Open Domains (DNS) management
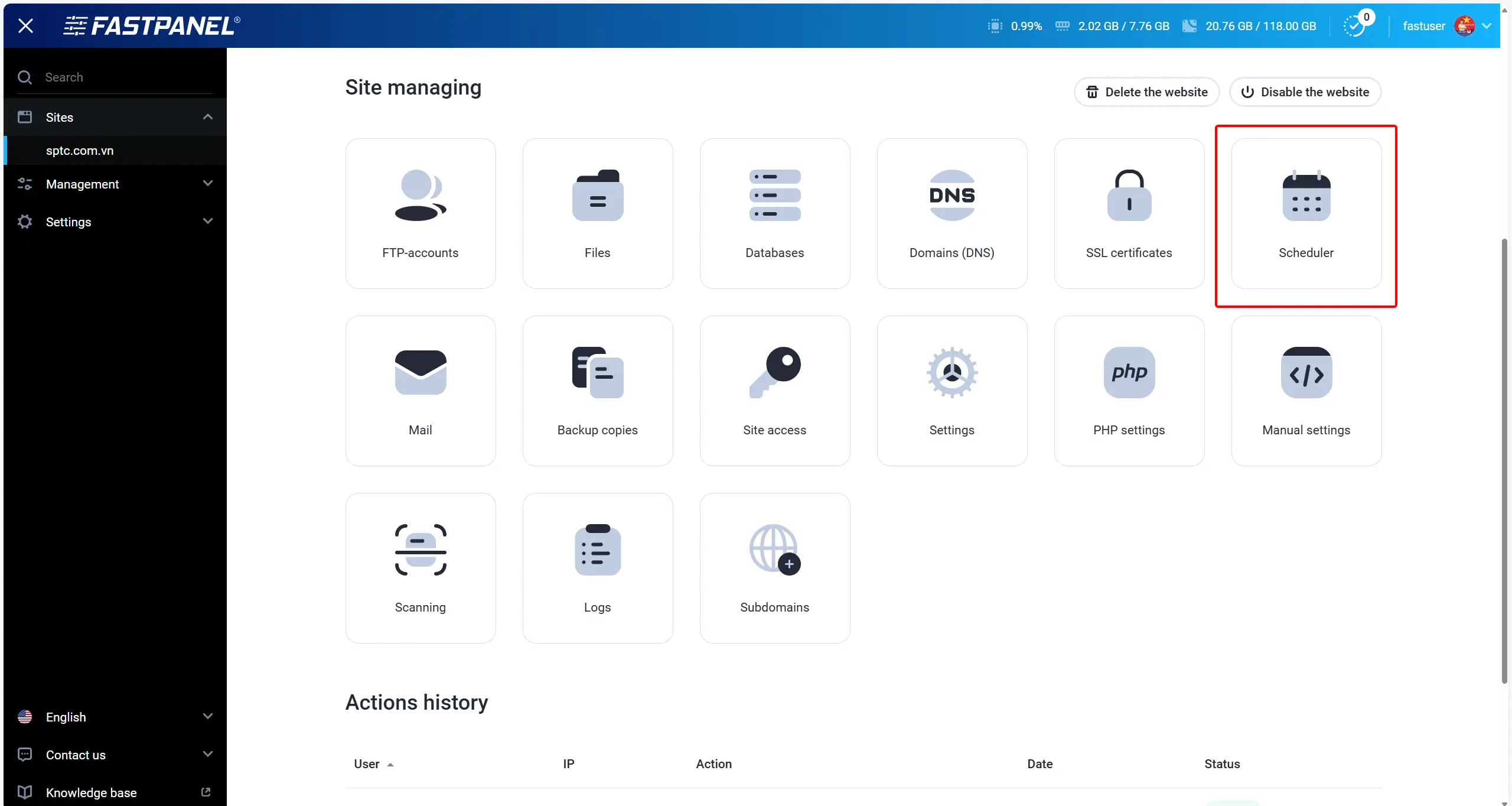1512x806 pixels. tap(951, 213)
